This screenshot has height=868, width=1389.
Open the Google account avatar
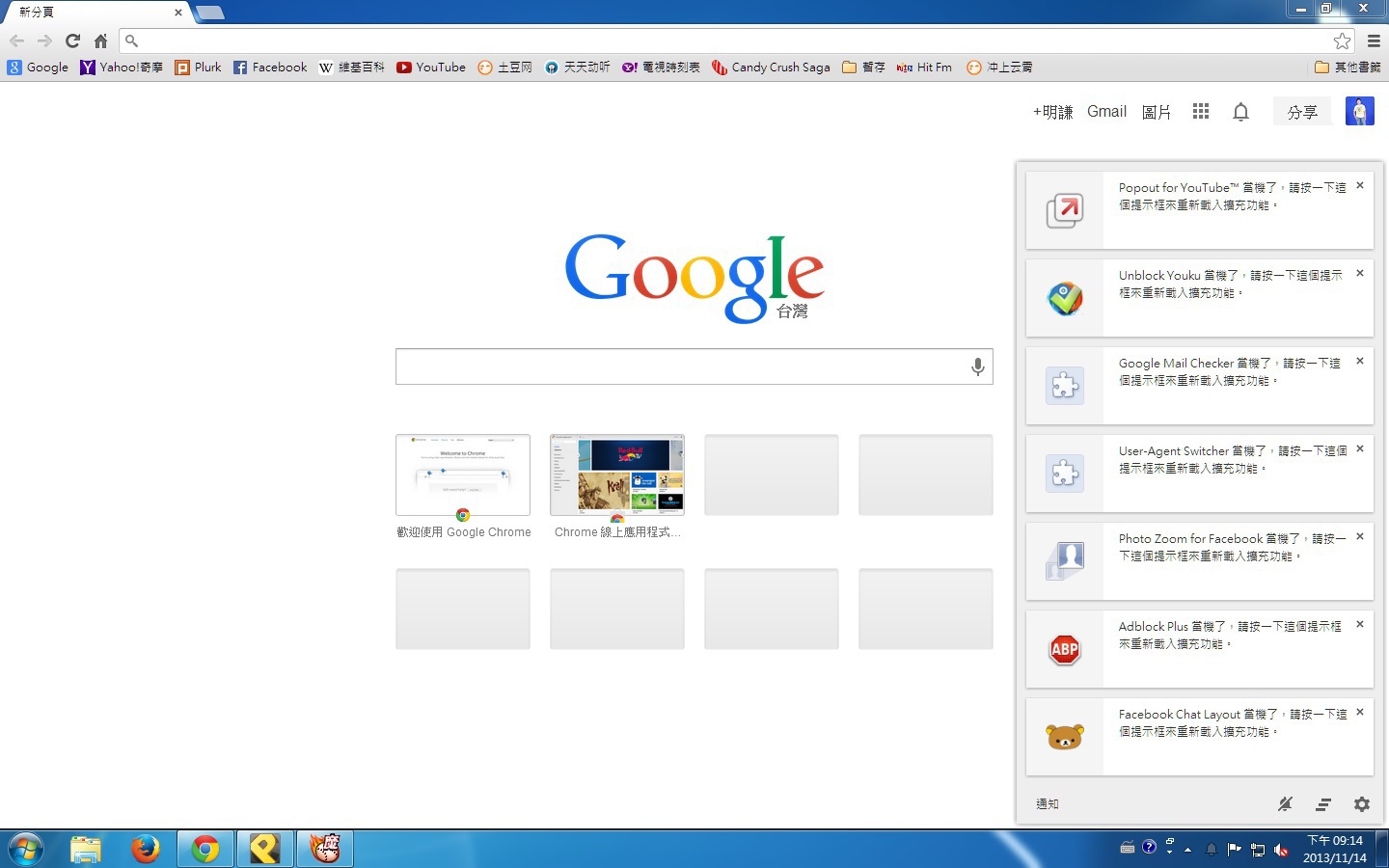point(1360,112)
